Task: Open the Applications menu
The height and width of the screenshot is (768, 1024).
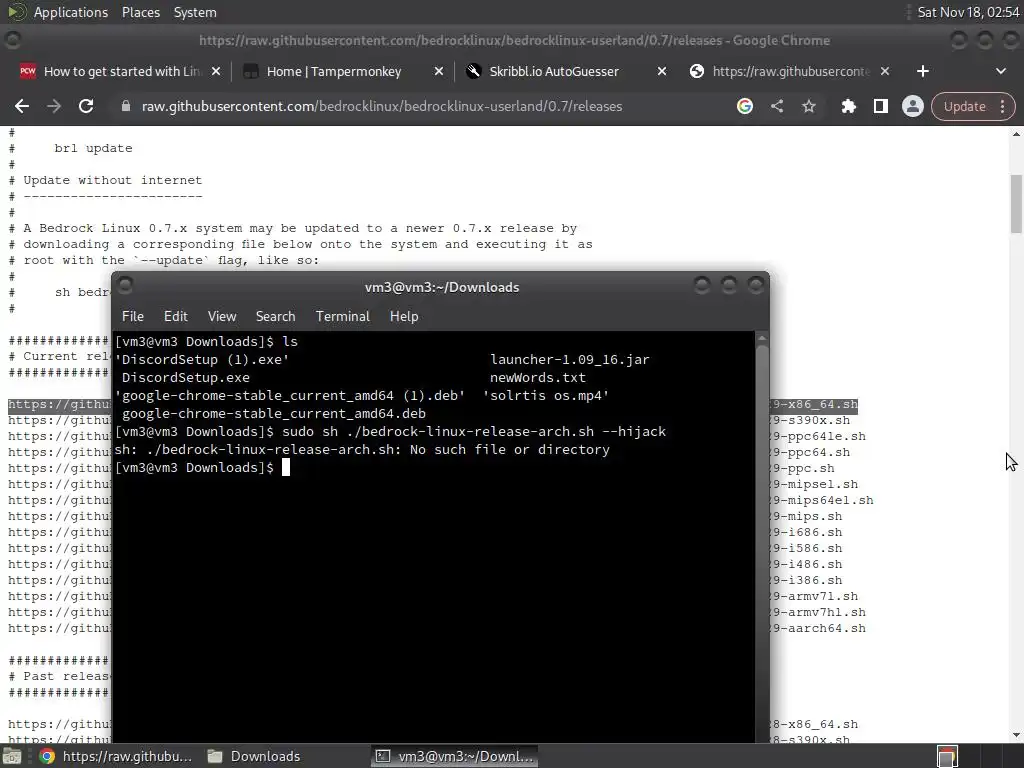Action: (71, 12)
